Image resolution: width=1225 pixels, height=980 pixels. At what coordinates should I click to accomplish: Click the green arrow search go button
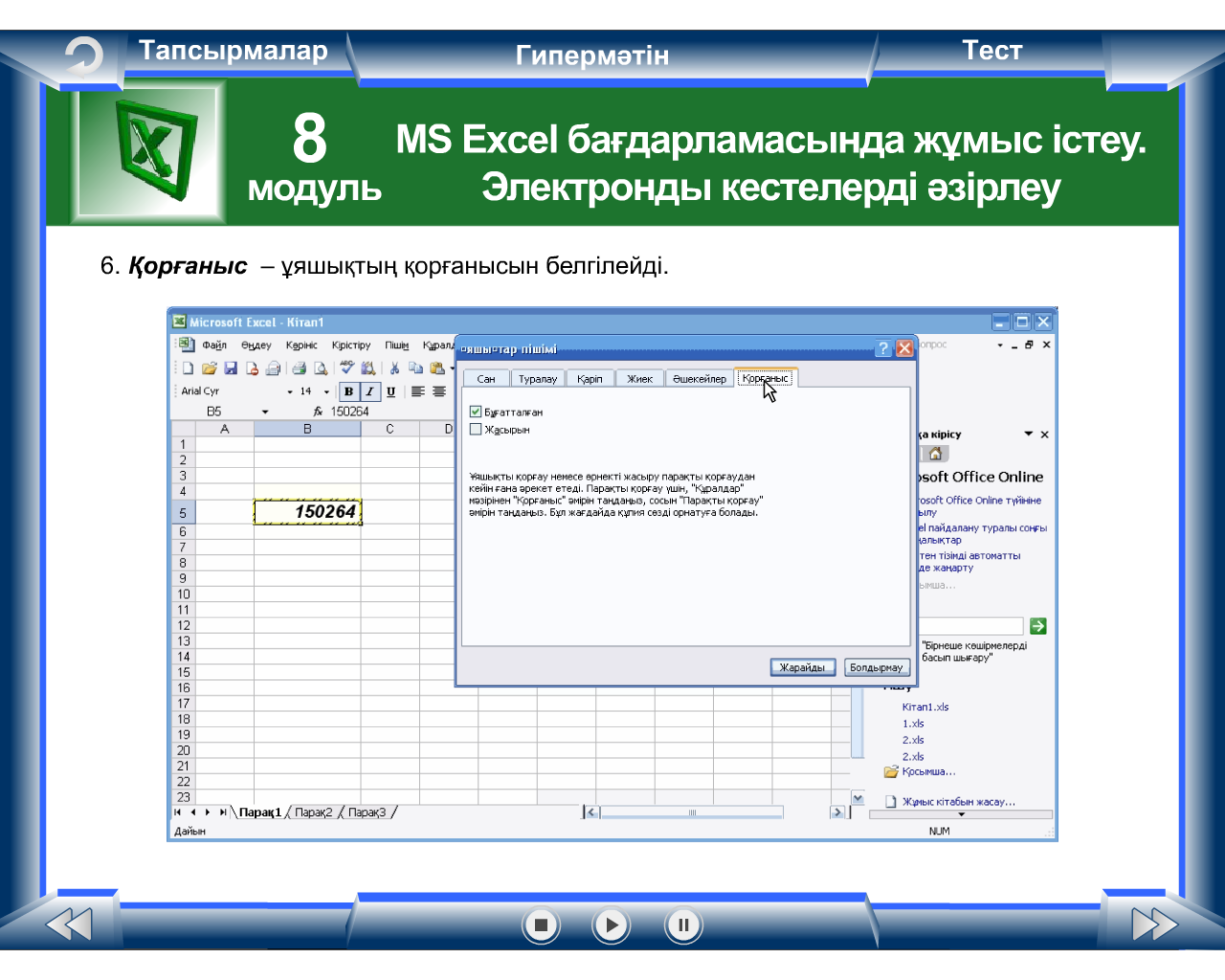(x=1038, y=626)
